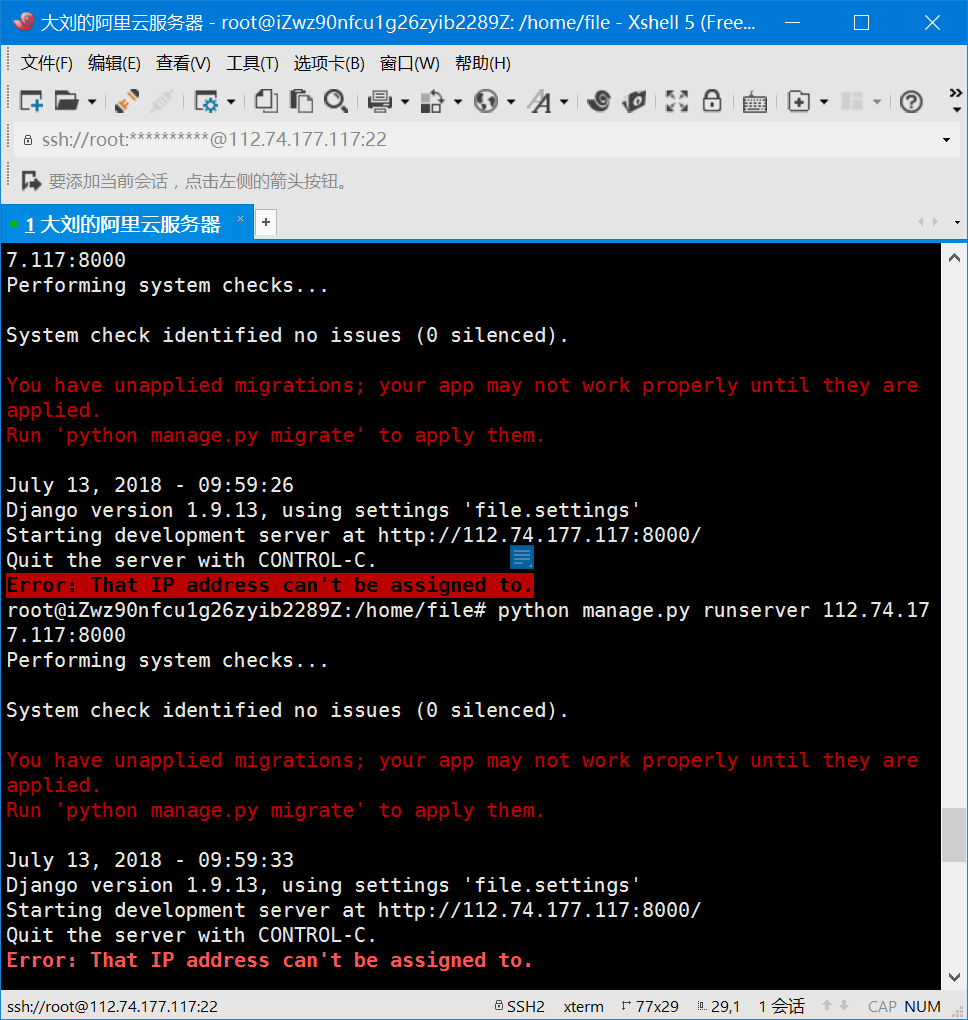Viewport: 968px width, 1020px height.
Task: Open the 文件(F) menu
Action: tap(46, 64)
